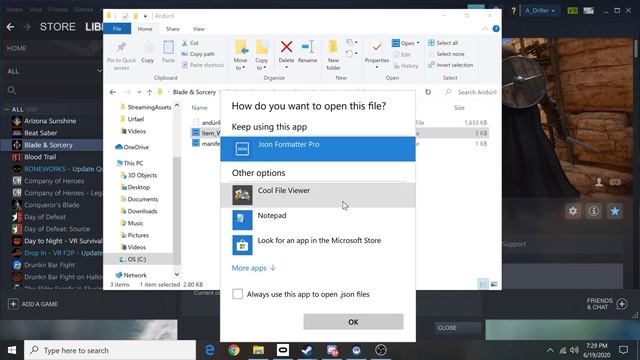Open Steam ALL filter dropdown
Viewport: 640px width, 360px height.
[x=53, y=71]
